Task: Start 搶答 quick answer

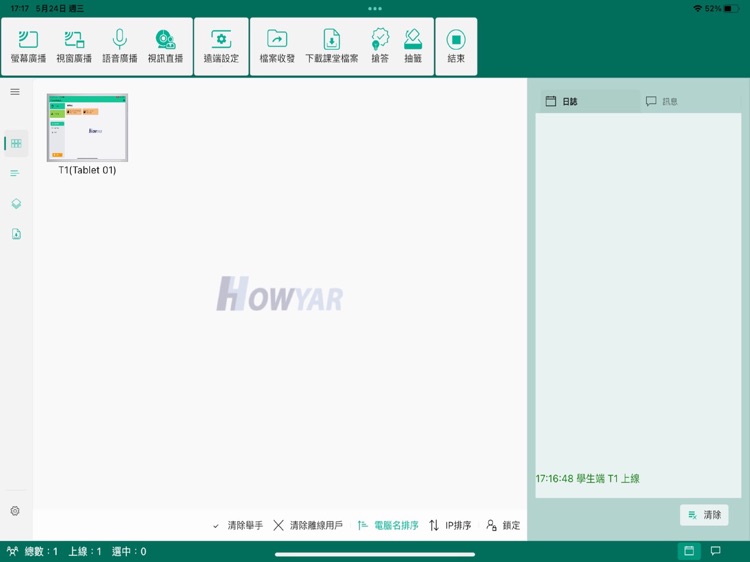Action: 380,46
